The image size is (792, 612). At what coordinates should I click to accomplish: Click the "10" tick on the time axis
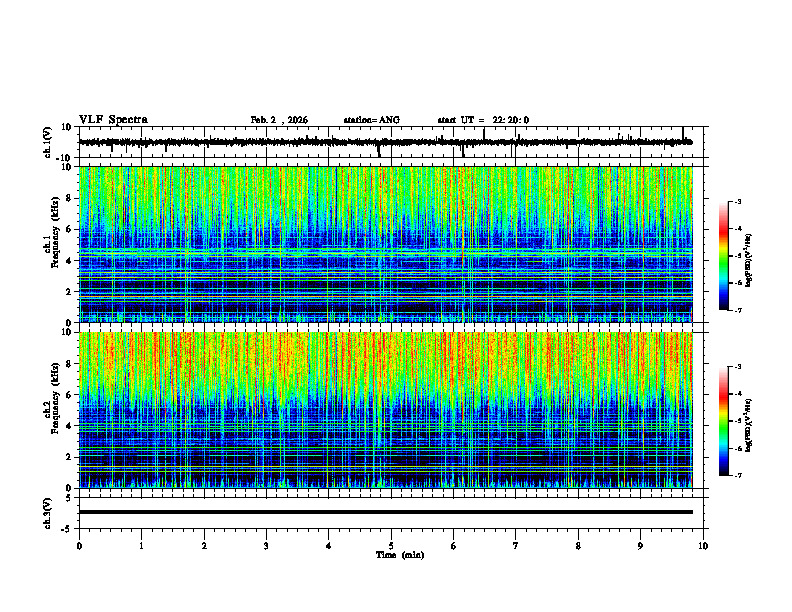[x=703, y=546]
